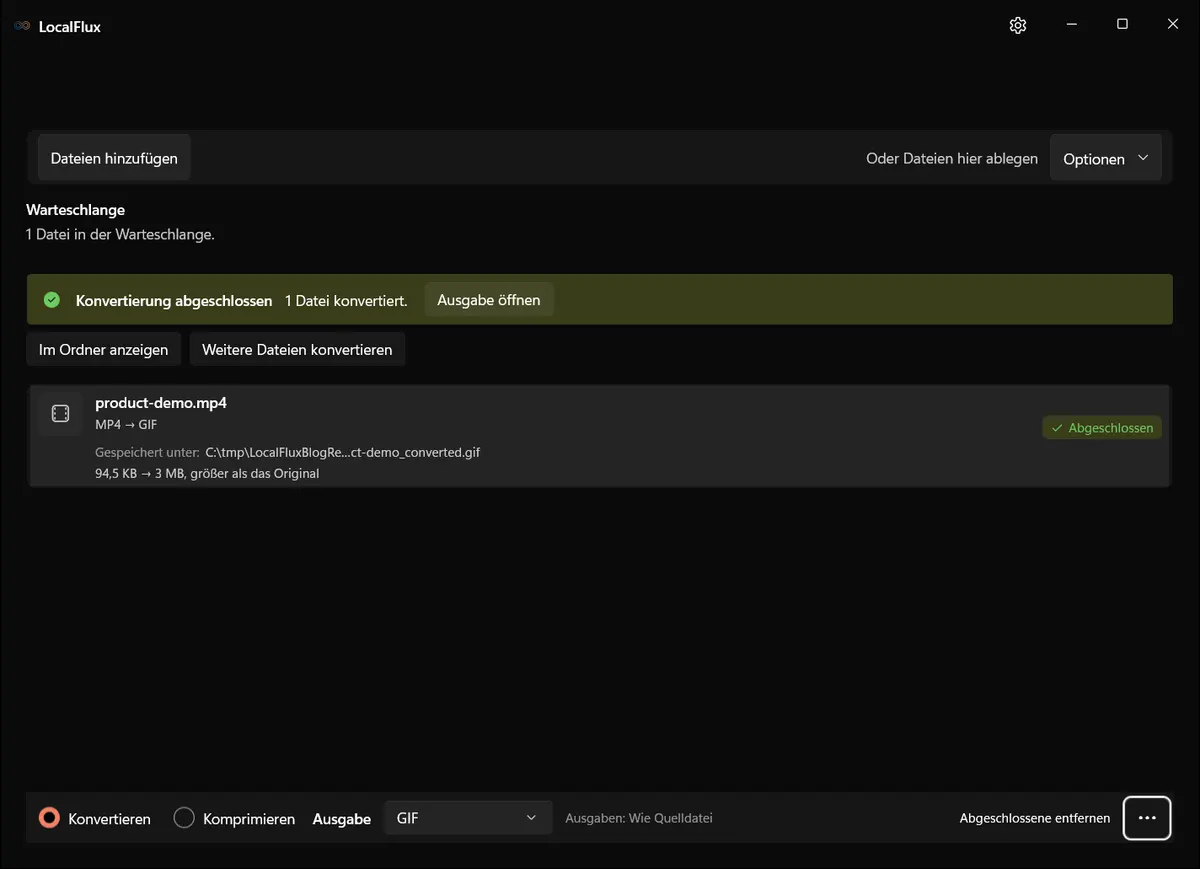Maximize the LocalFlux window

pyautogui.click(x=1122, y=25)
